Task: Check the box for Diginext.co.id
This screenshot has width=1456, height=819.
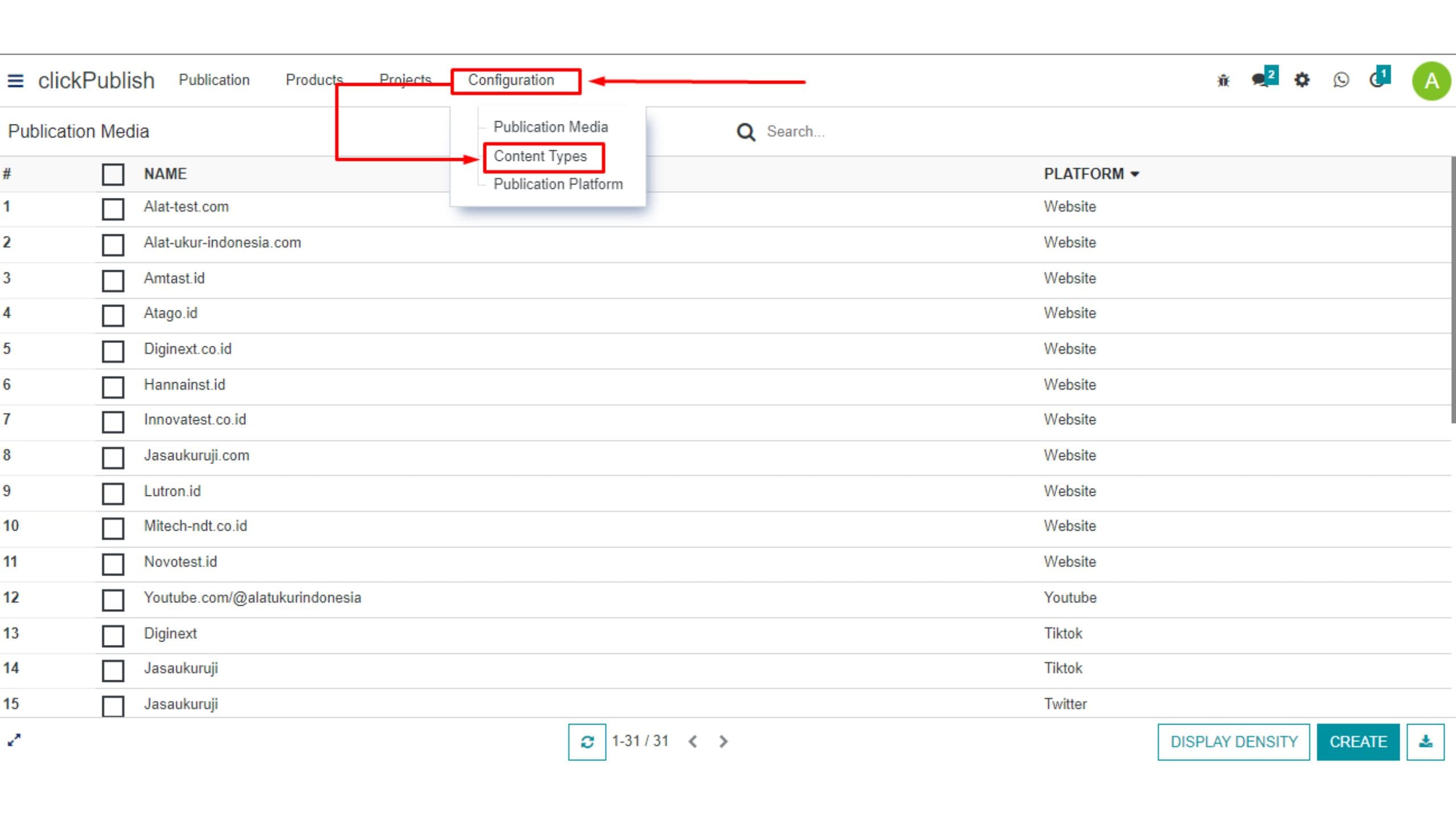Action: 113,351
